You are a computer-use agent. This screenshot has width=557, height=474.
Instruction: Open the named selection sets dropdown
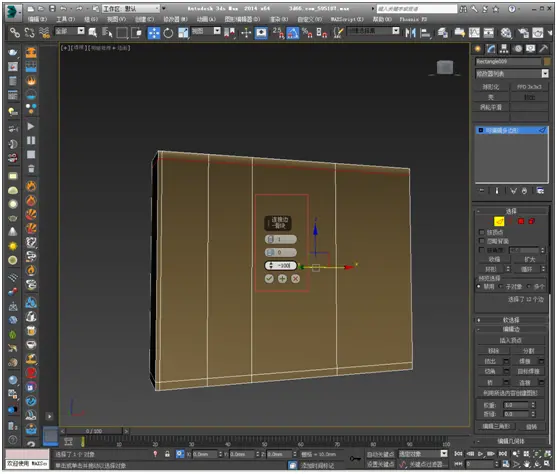[373, 31]
